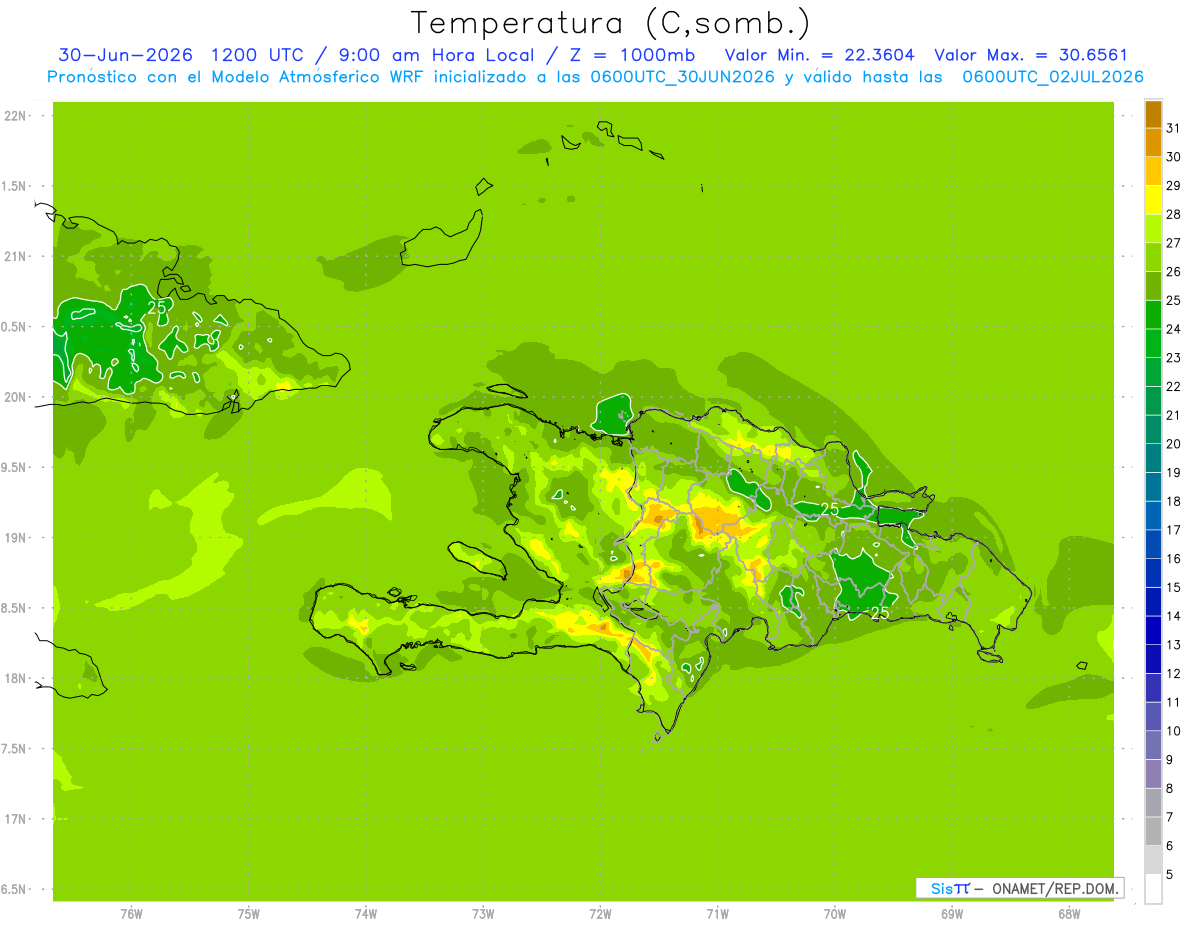Image resolution: width=1200 pixels, height=927 pixels.
Task: Click the 22N latitude axis label
Action: point(14,116)
